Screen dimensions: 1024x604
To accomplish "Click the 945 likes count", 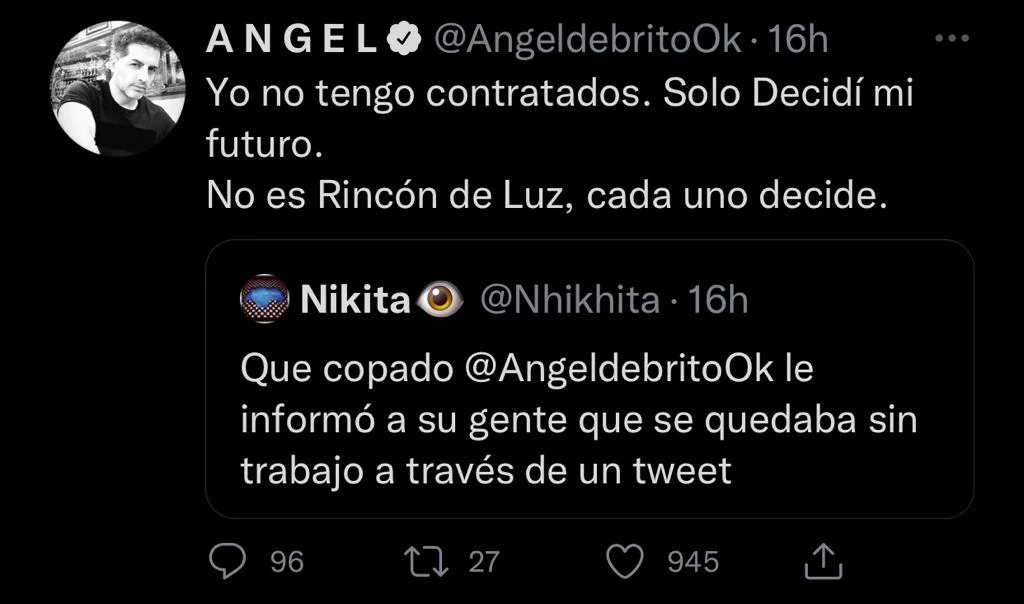I will (x=693, y=562).
